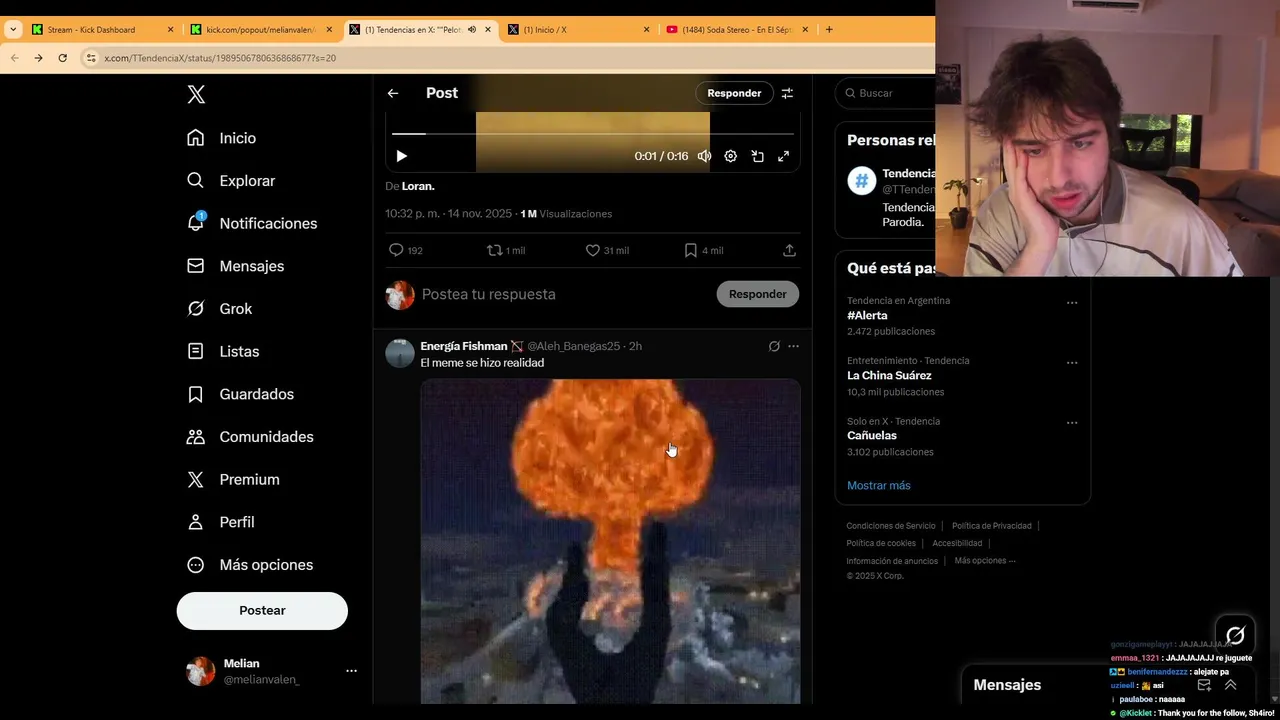Switch to Inicio / X tab
1280x720 pixels.
click(x=578, y=30)
